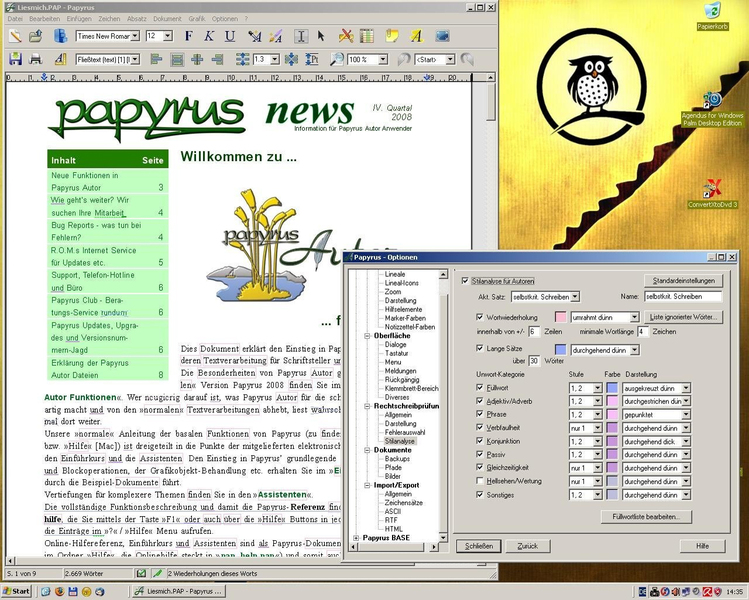Toggle Lange Sätze checkbox
749x600 pixels.
click(480, 348)
